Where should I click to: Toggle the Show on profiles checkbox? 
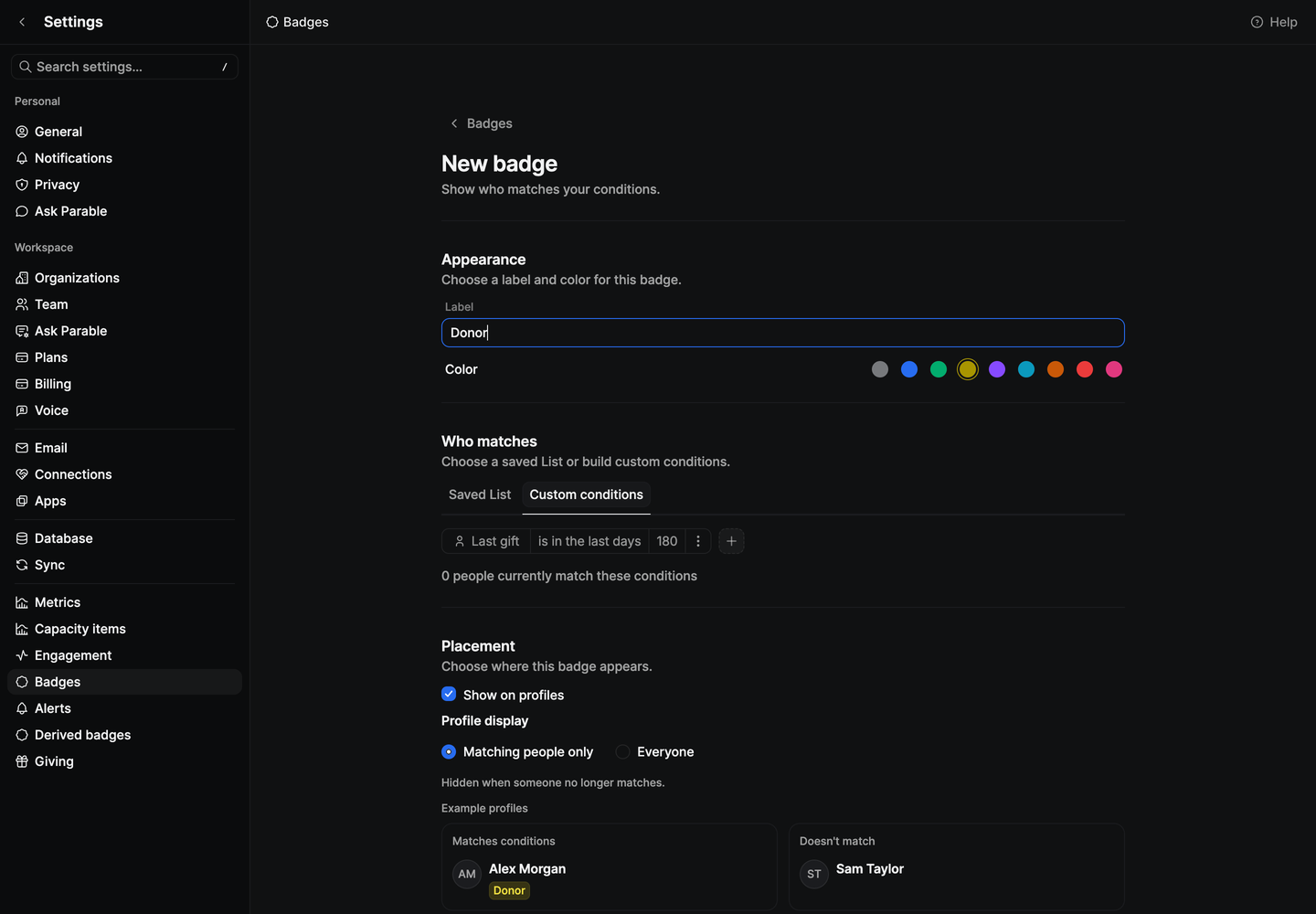tap(449, 695)
